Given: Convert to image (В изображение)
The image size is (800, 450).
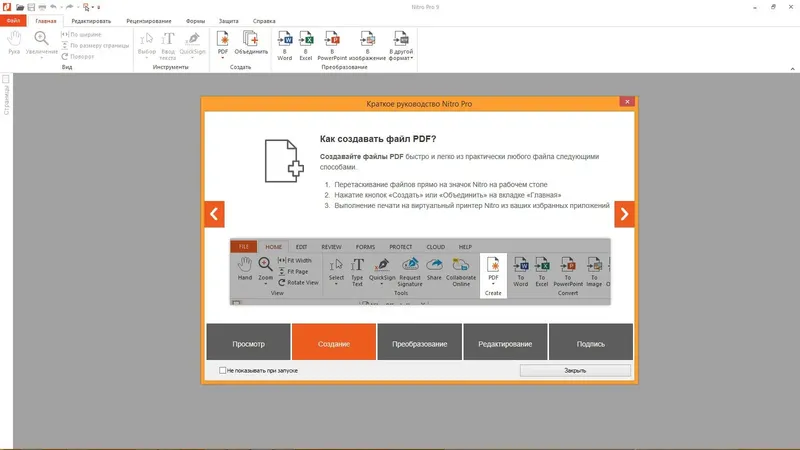Looking at the screenshot, I should click(367, 45).
